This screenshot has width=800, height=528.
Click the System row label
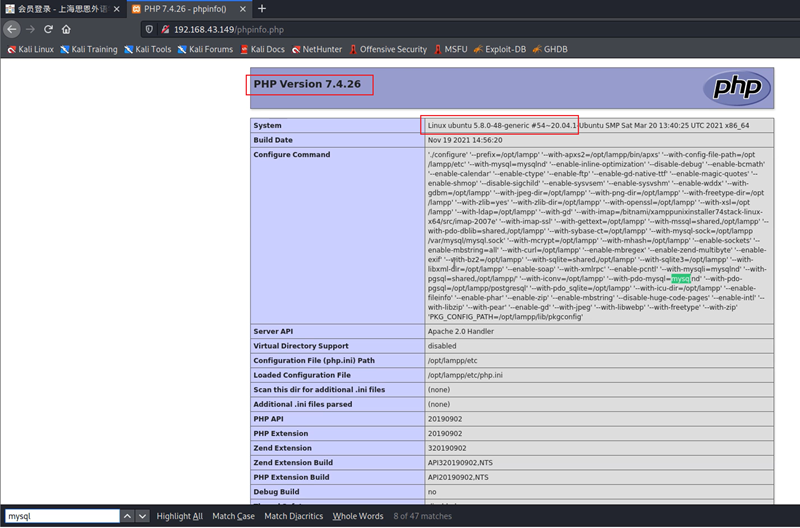(267, 125)
